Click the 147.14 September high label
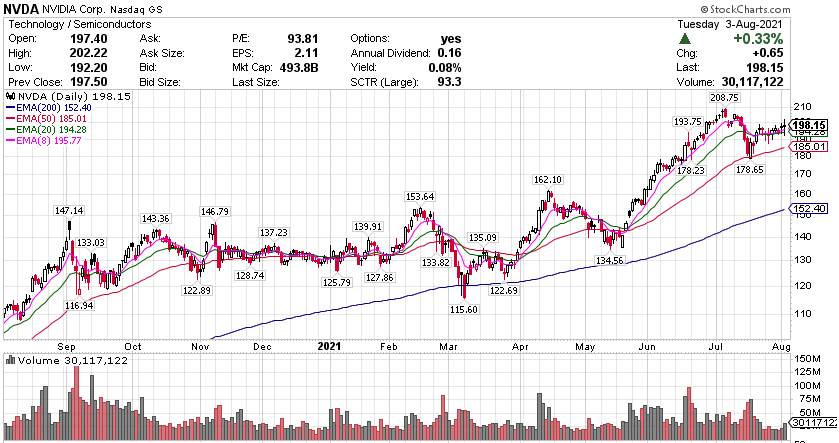Viewport: 839px width, 443px height. tap(69, 211)
